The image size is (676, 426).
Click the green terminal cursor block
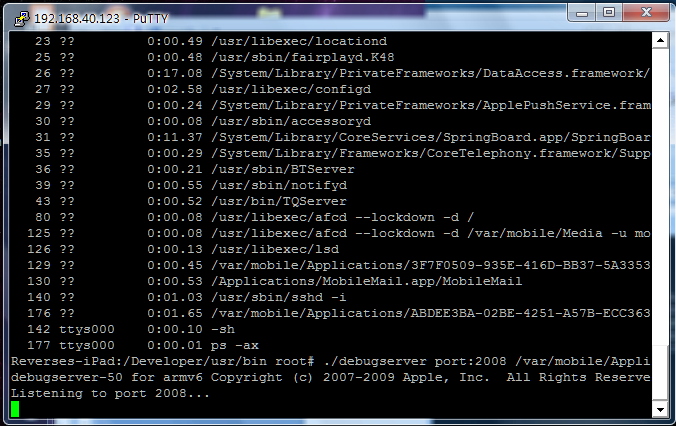click(x=16, y=409)
